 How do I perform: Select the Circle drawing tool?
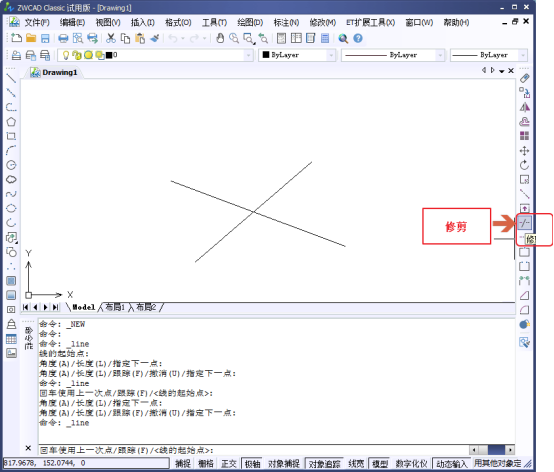click(11, 165)
